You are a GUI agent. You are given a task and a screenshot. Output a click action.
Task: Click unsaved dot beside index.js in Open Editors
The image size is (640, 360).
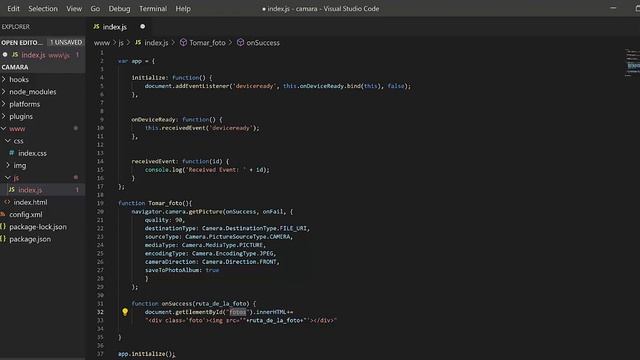pyautogui.click(x=5, y=55)
